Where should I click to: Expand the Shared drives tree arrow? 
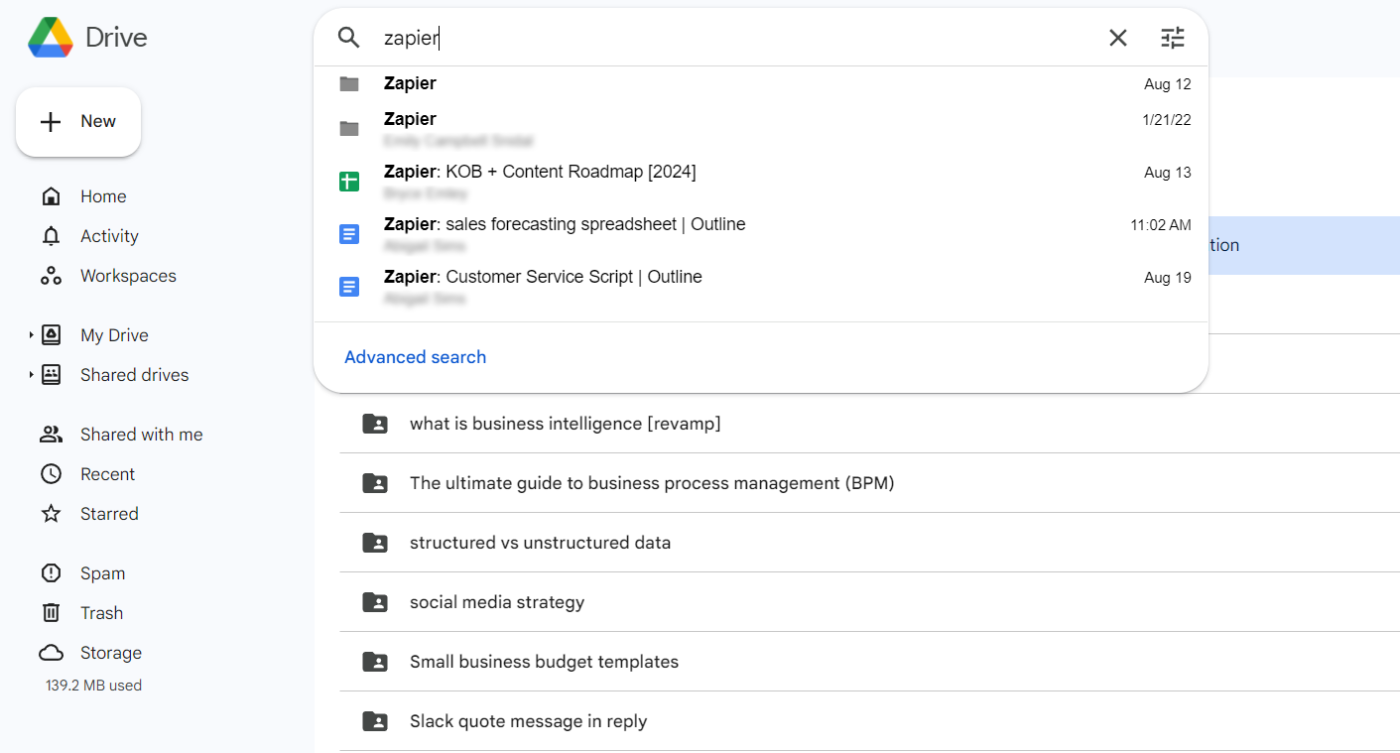31,375
